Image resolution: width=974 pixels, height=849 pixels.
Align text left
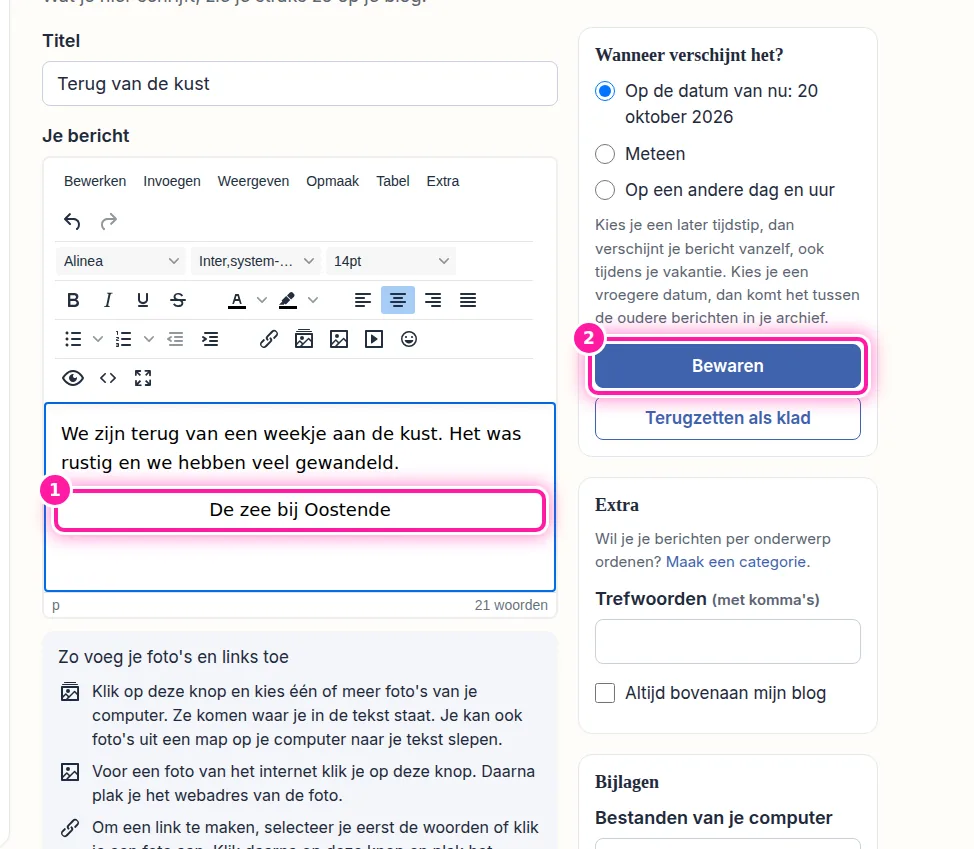tap(363, 301)
